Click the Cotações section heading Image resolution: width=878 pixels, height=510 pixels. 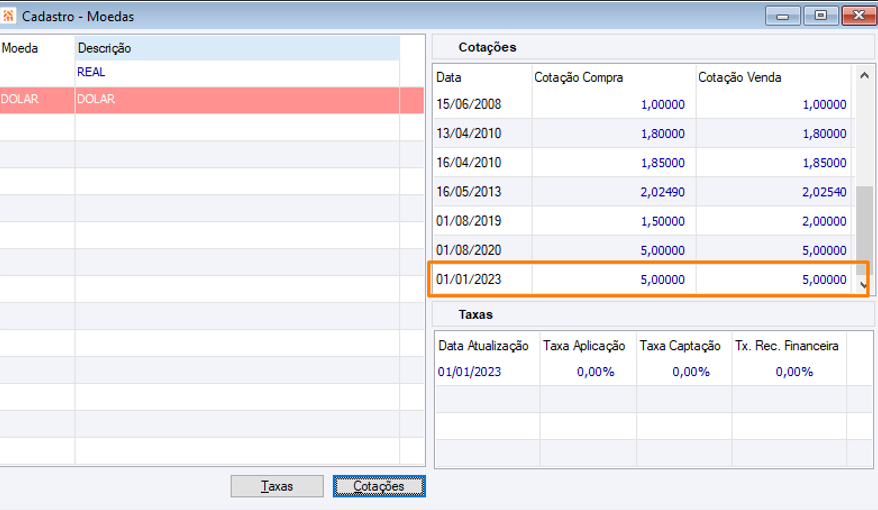click(x=487, y=48)
